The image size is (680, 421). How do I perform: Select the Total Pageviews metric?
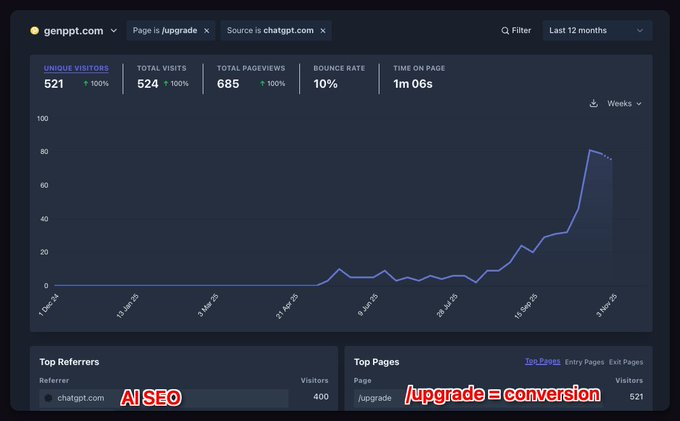[251, 68]
